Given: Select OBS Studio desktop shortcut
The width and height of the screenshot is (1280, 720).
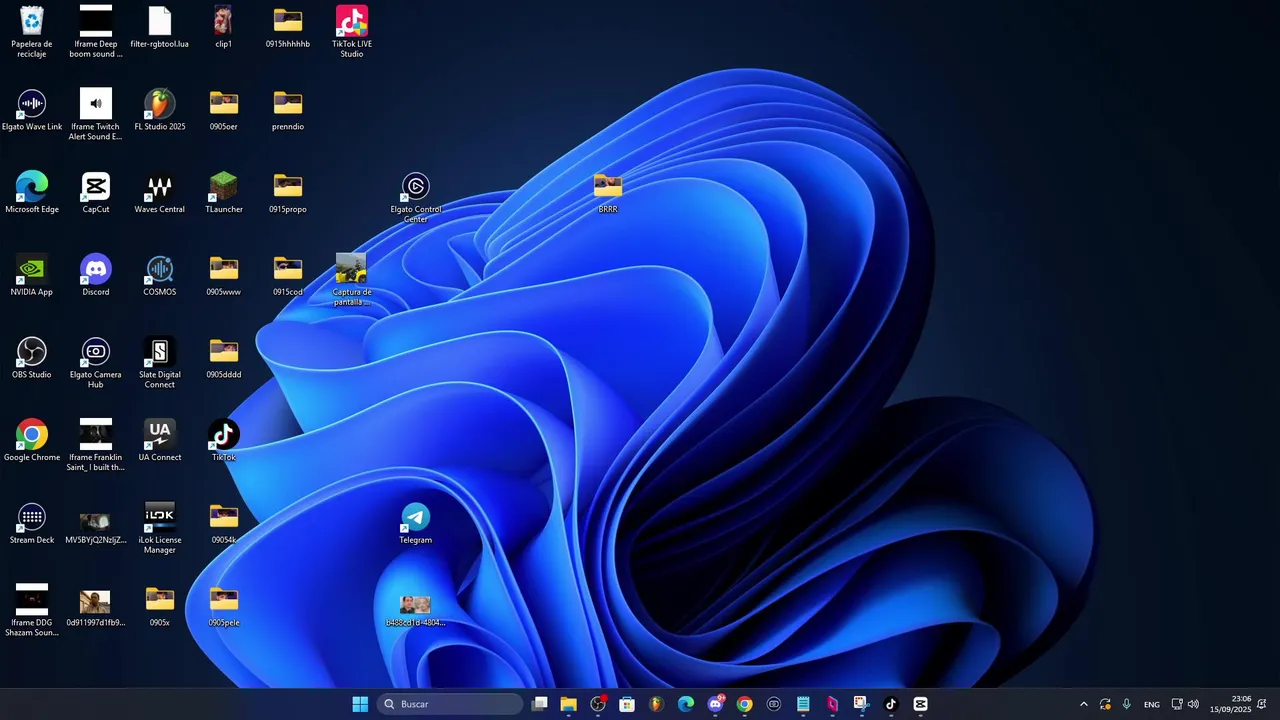Looking at the screenshot, I should pyautogui.click(x=32, y=358).
